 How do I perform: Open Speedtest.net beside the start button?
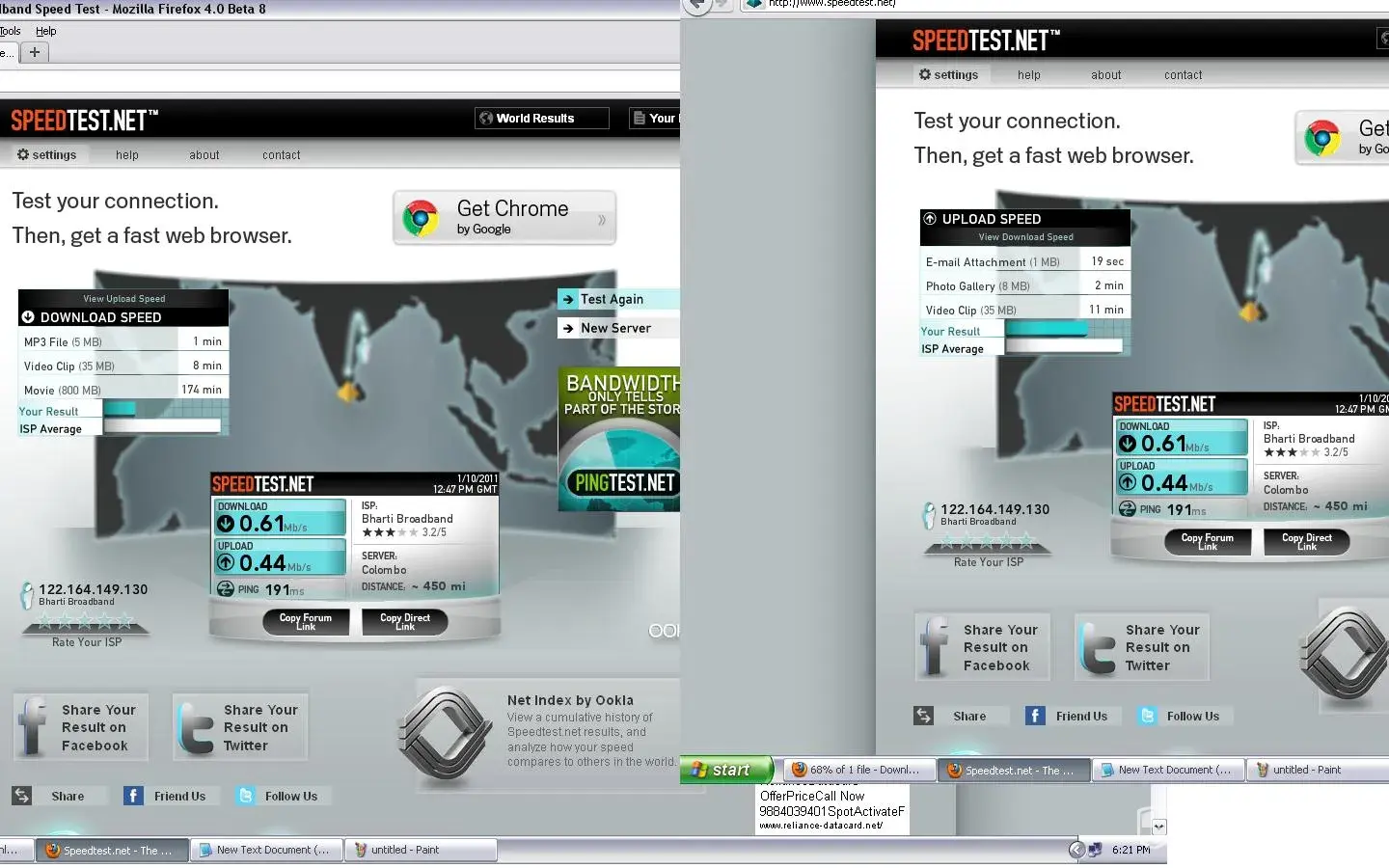[x=1014, y=770]
